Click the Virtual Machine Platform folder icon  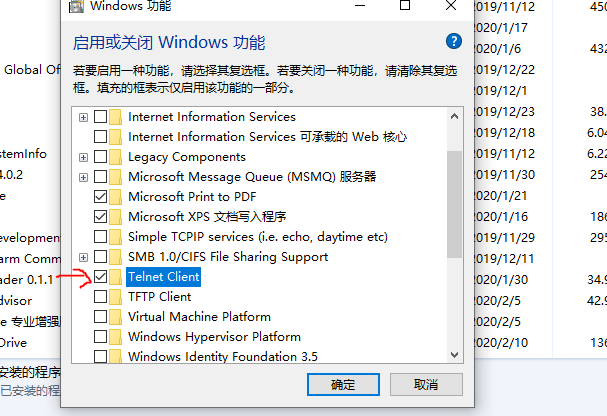(x=115, y=317)
